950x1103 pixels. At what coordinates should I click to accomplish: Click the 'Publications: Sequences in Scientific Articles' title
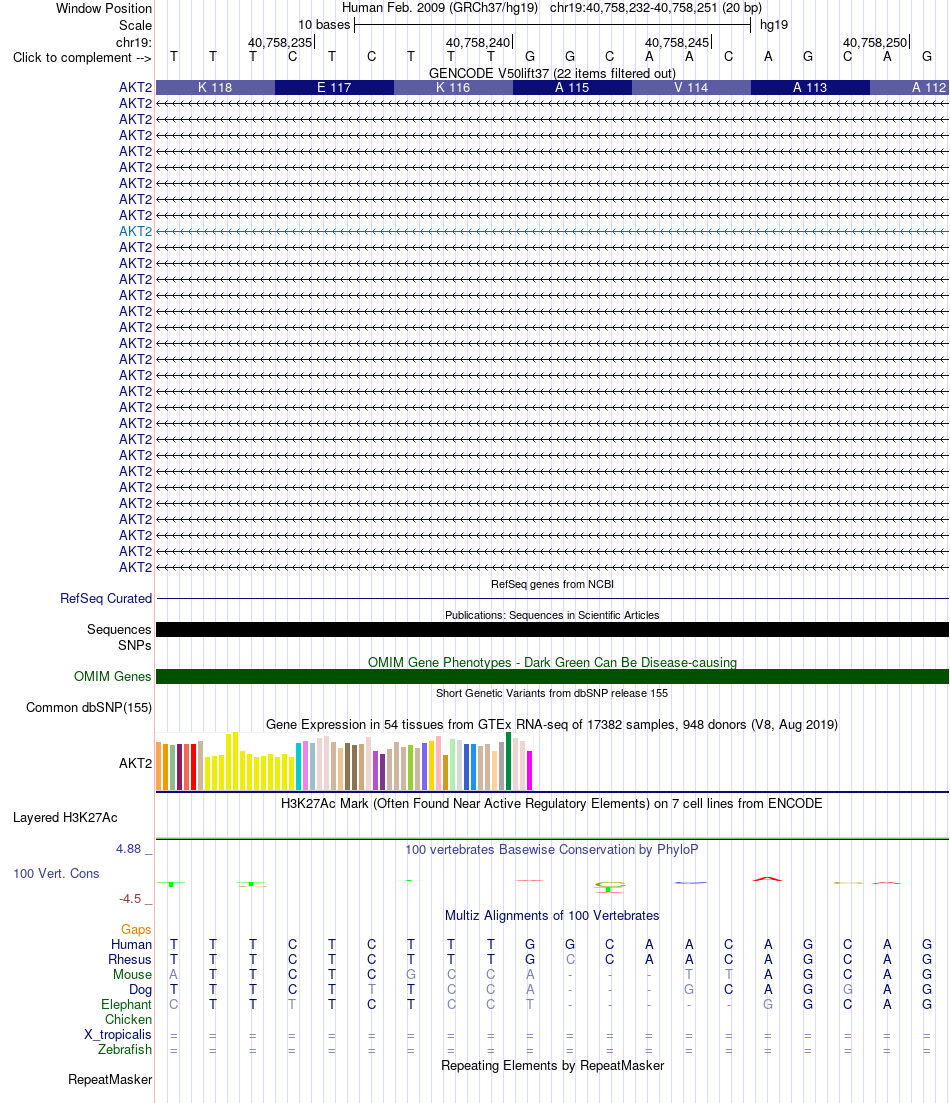pos(552,615)
